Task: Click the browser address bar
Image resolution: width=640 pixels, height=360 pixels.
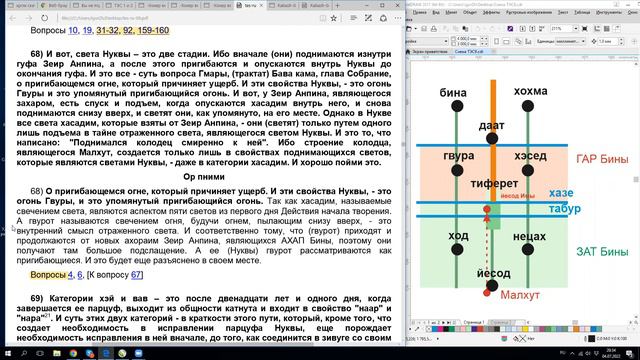Action: (x=188, y=18)
